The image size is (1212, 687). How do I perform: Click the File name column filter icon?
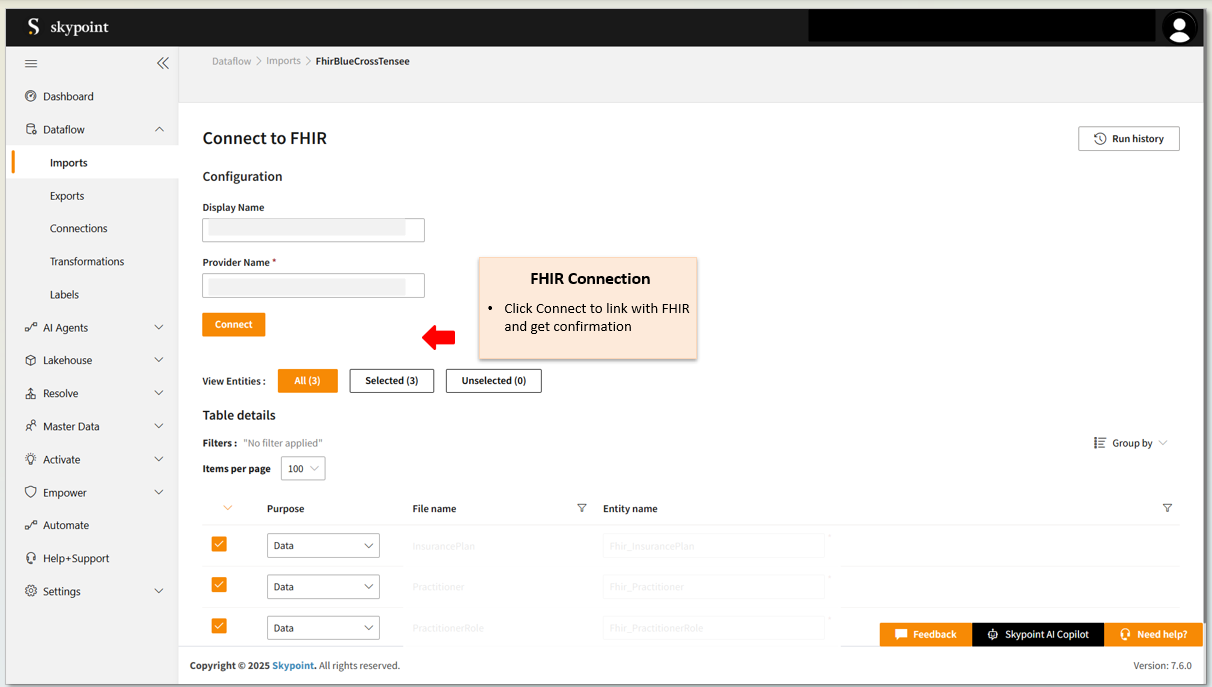click(x=582, y=508)
